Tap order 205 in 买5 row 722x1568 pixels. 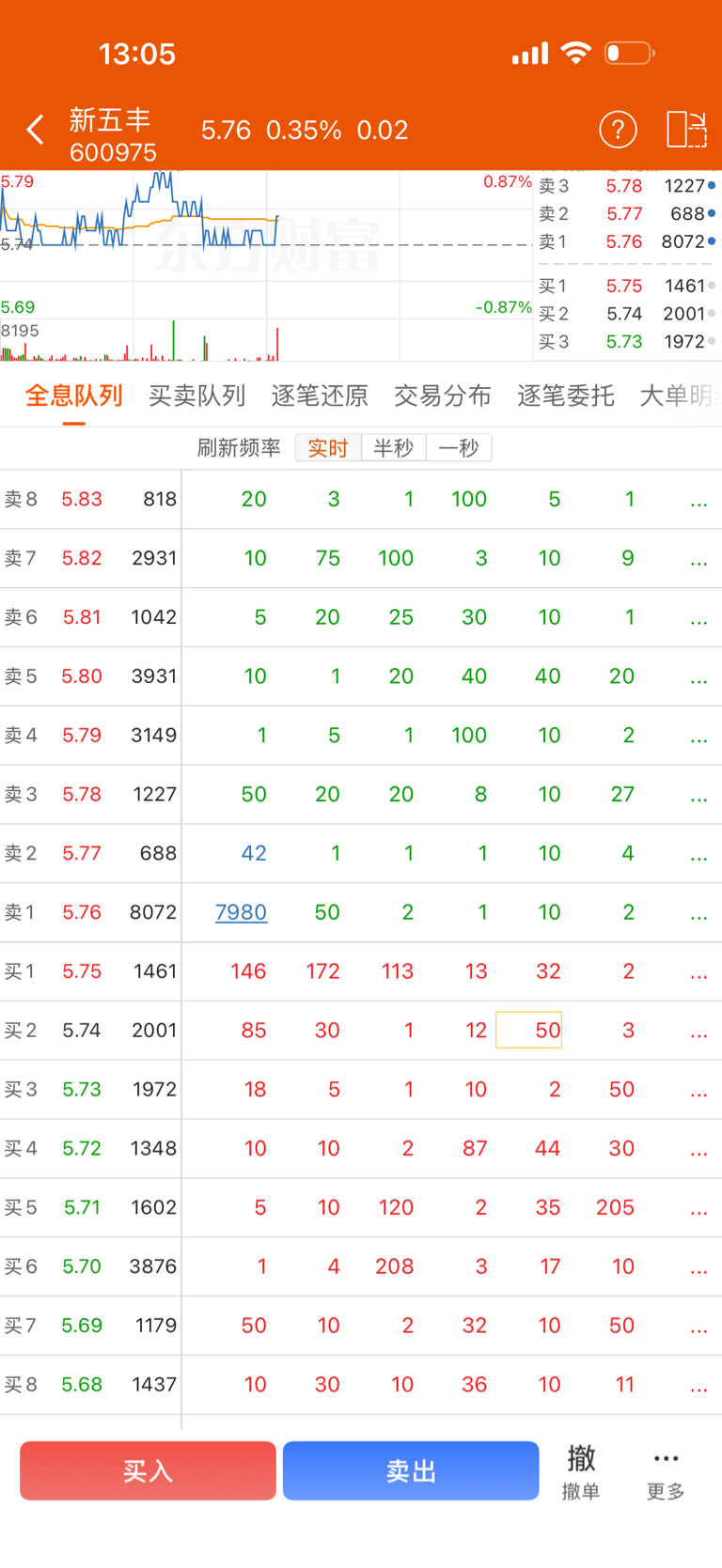[x=615, y=1207]
